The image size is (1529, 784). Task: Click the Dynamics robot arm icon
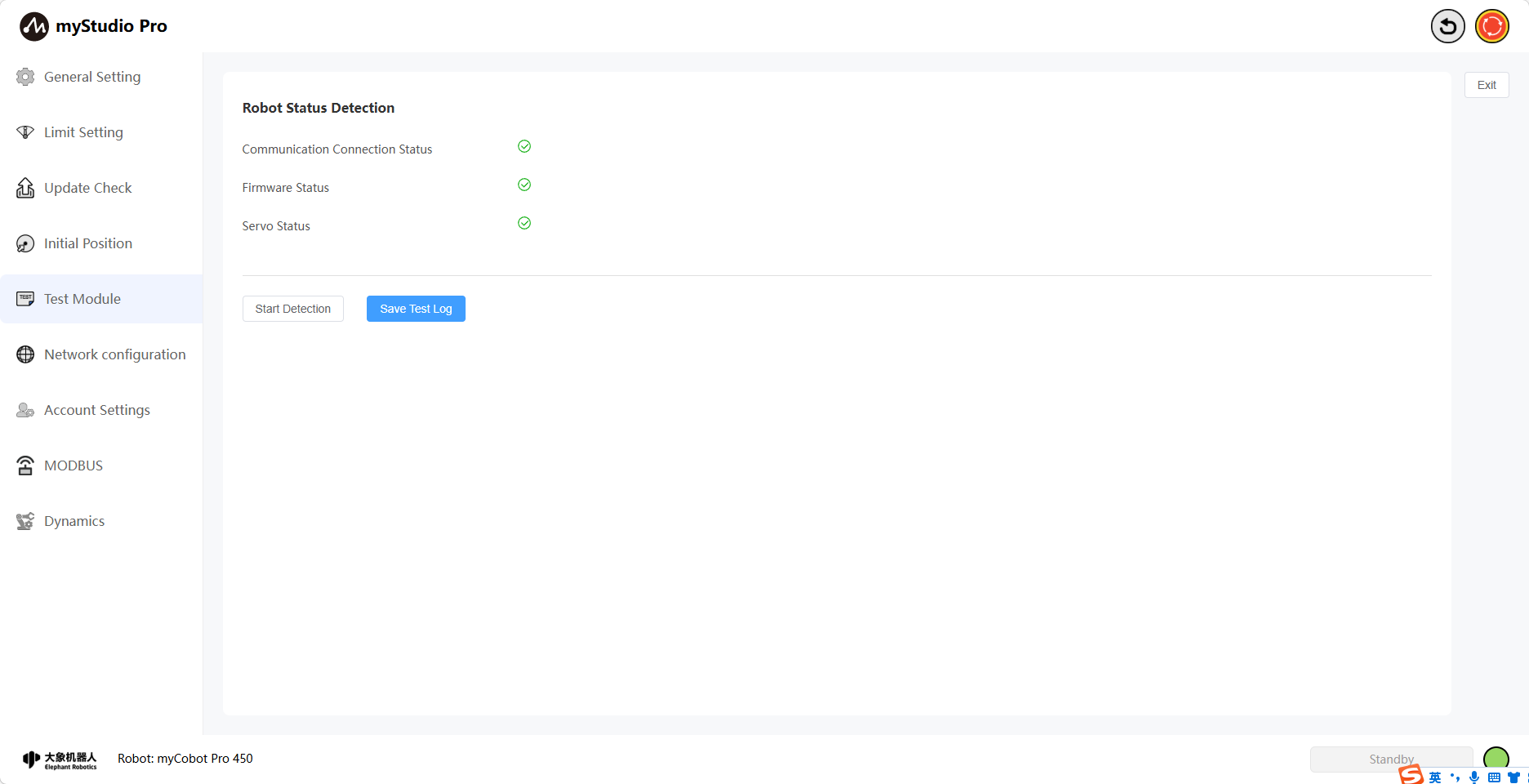coord(25,521)
